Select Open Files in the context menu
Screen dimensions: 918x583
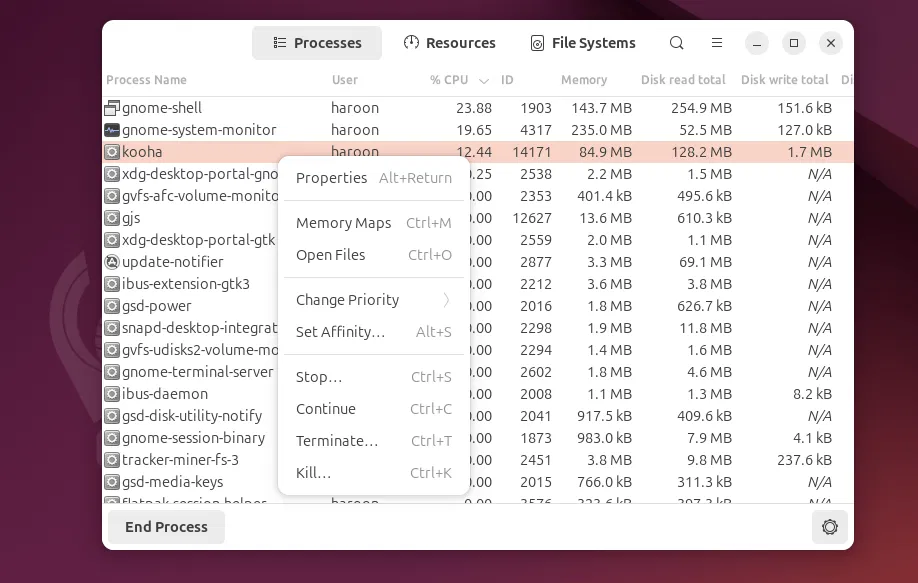point(331,255)
